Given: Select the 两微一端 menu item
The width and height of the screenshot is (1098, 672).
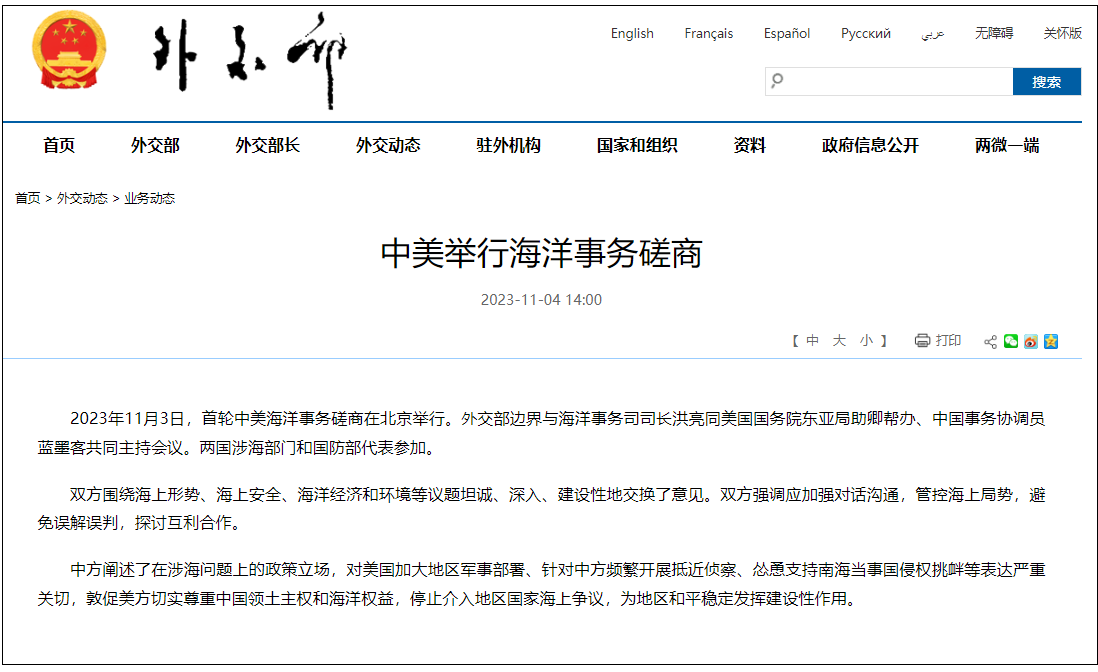Looking at the screenshot, I should pos(1004,144).
